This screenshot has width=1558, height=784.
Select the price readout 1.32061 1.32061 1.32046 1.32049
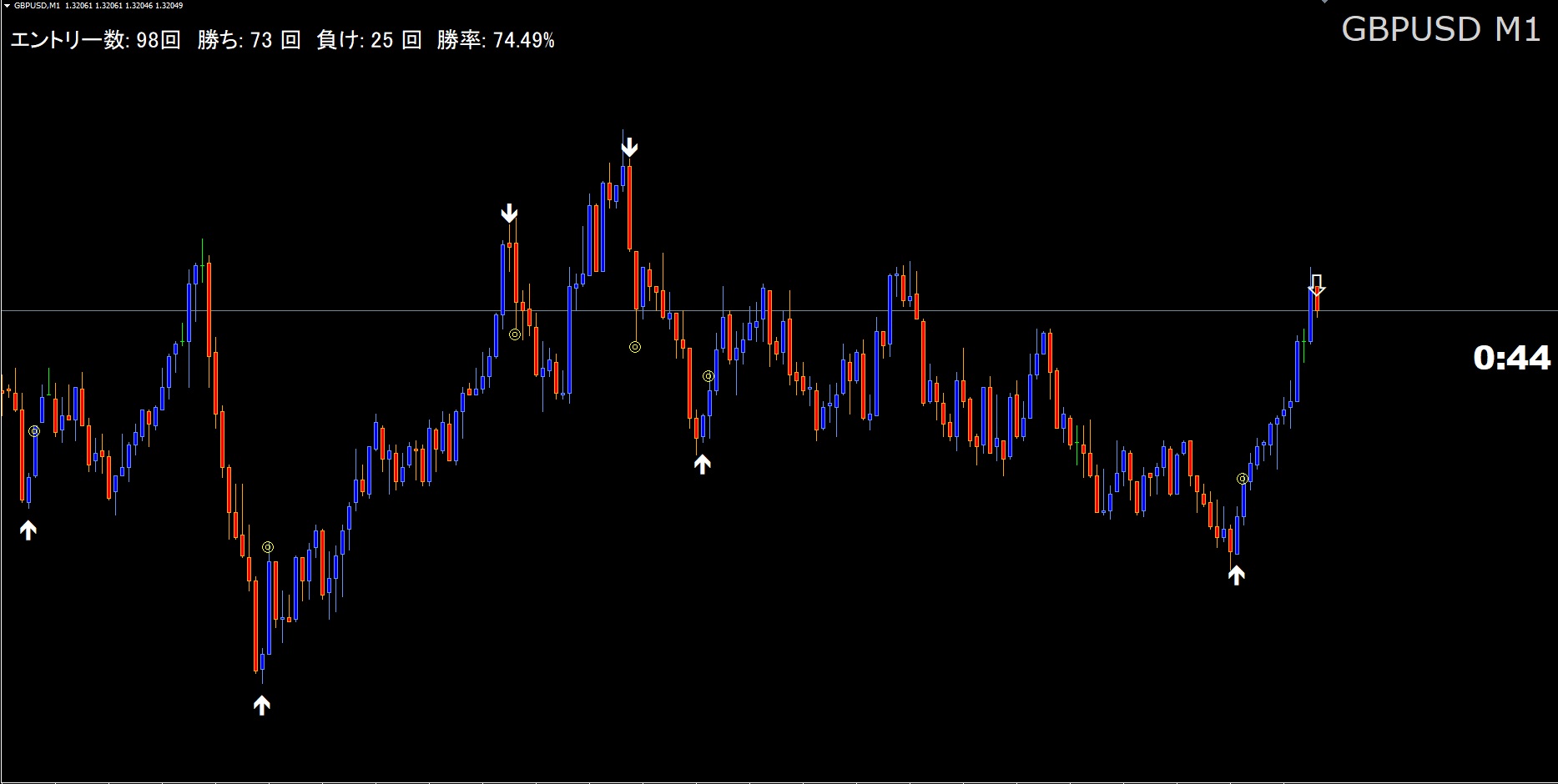124,5
